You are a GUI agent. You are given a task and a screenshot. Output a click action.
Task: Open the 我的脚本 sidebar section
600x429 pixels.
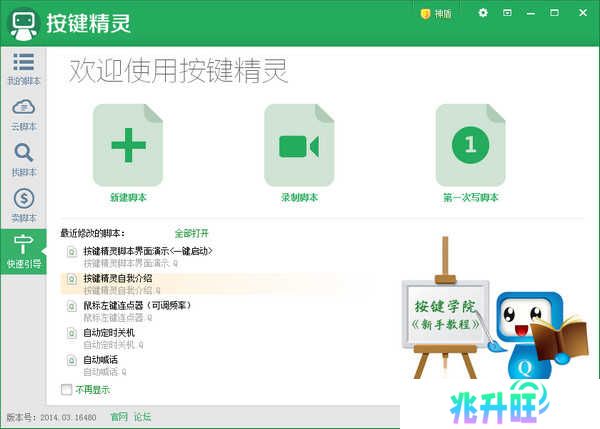[23, 69]
